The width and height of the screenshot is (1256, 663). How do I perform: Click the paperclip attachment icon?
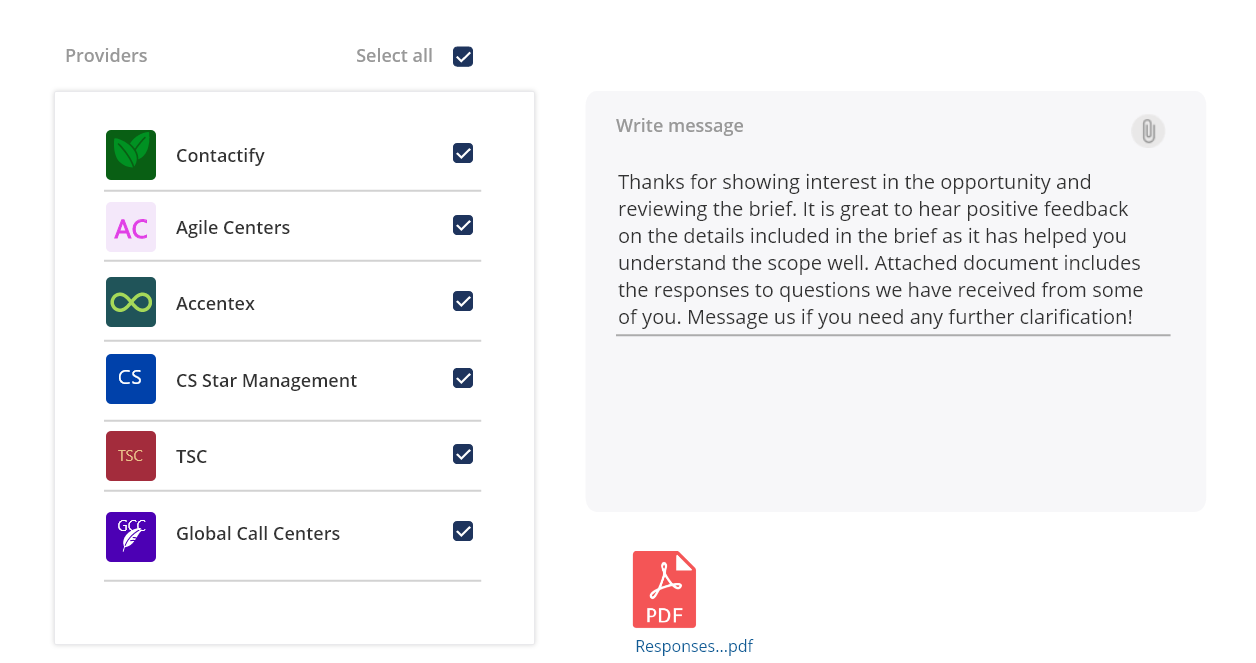point(1147,131)
